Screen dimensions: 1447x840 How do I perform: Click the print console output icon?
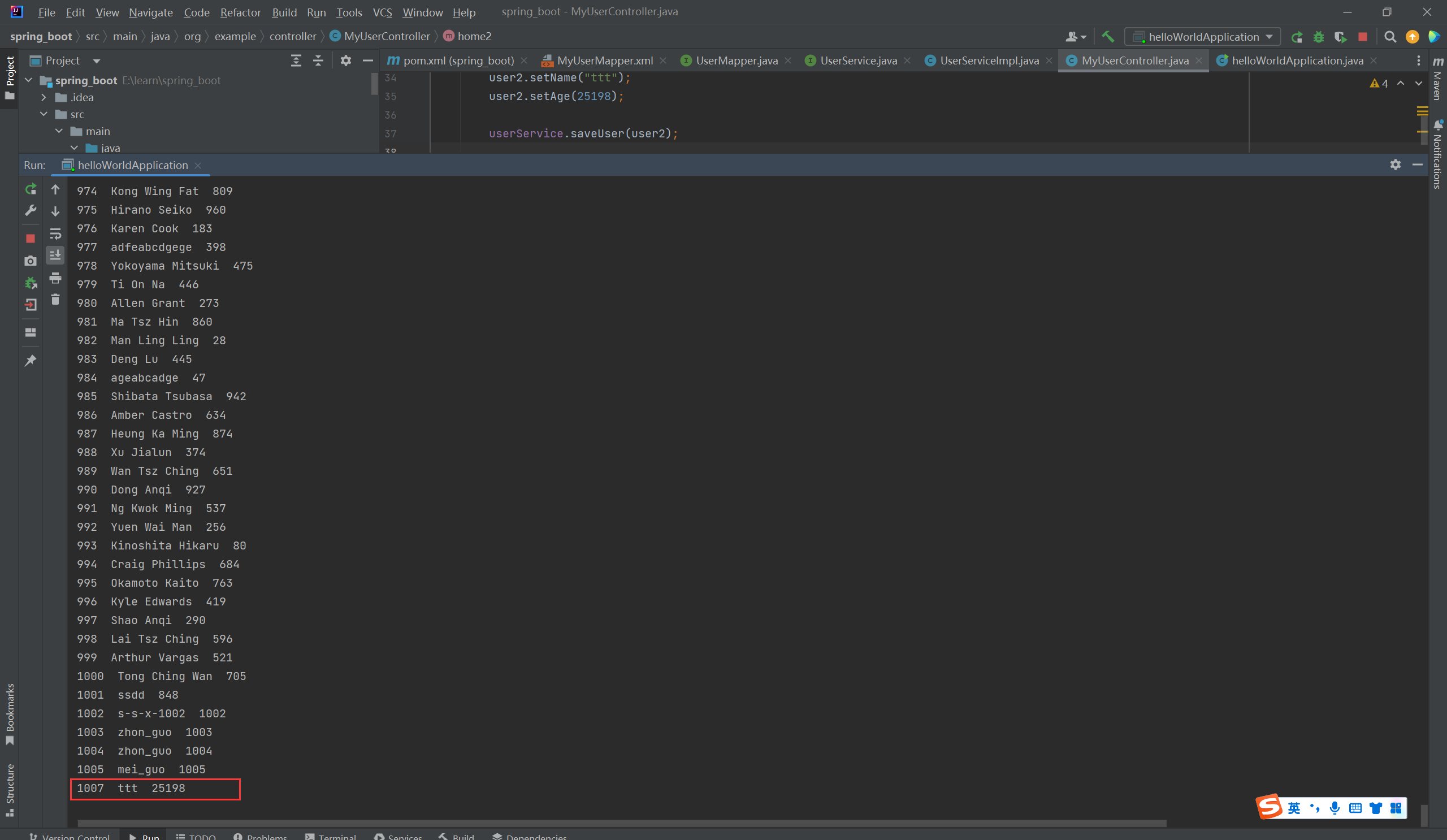tap(55, 278)
